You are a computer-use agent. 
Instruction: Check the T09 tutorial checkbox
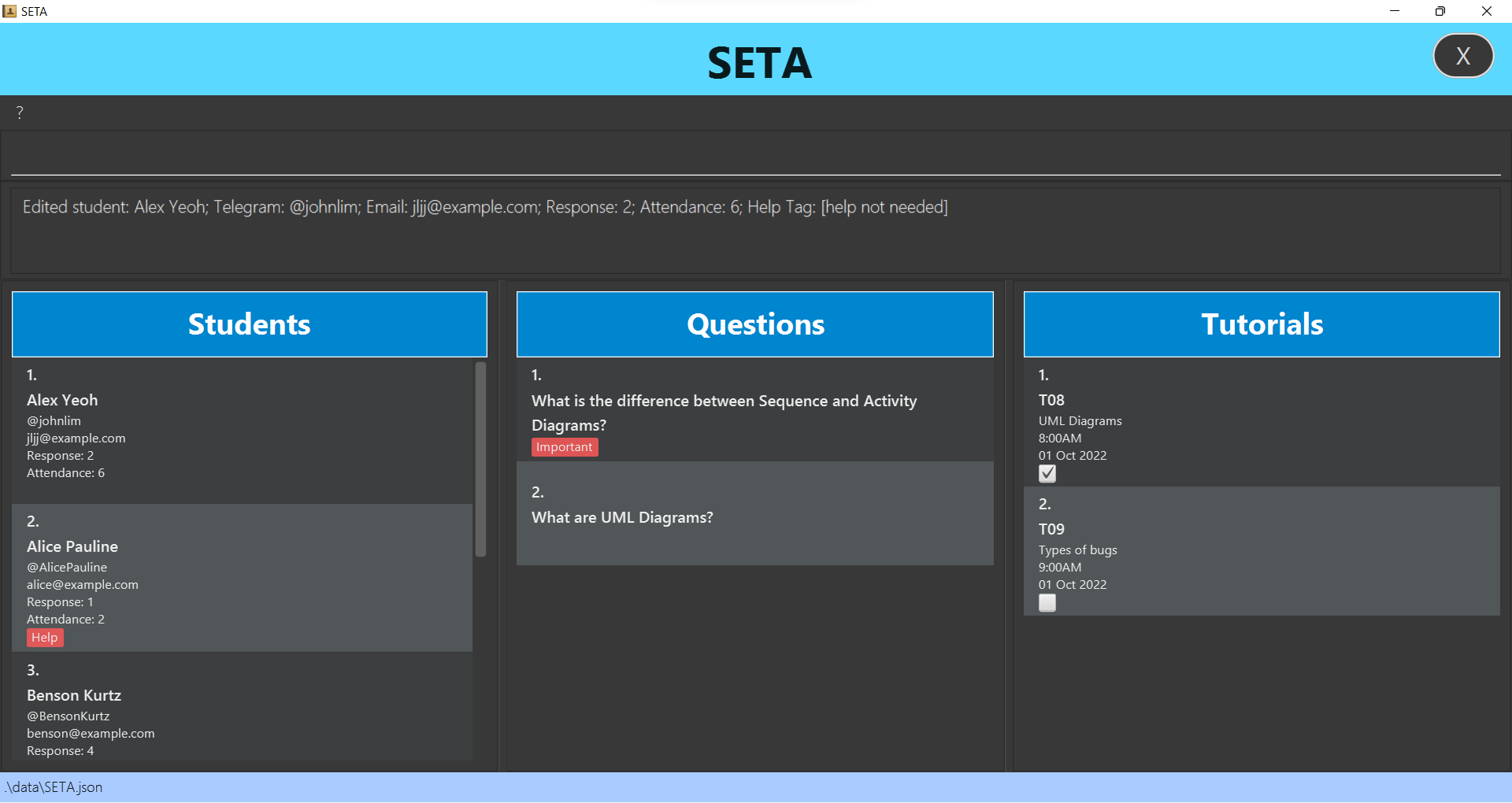(1047, 603)
